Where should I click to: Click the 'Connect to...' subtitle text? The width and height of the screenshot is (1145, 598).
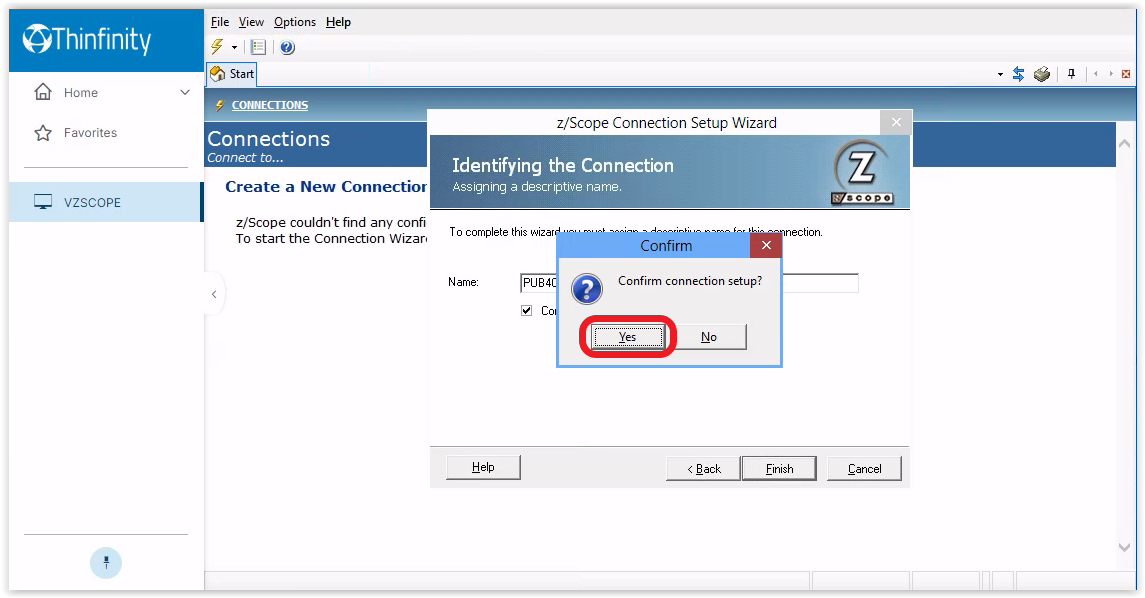pos(245,158)
